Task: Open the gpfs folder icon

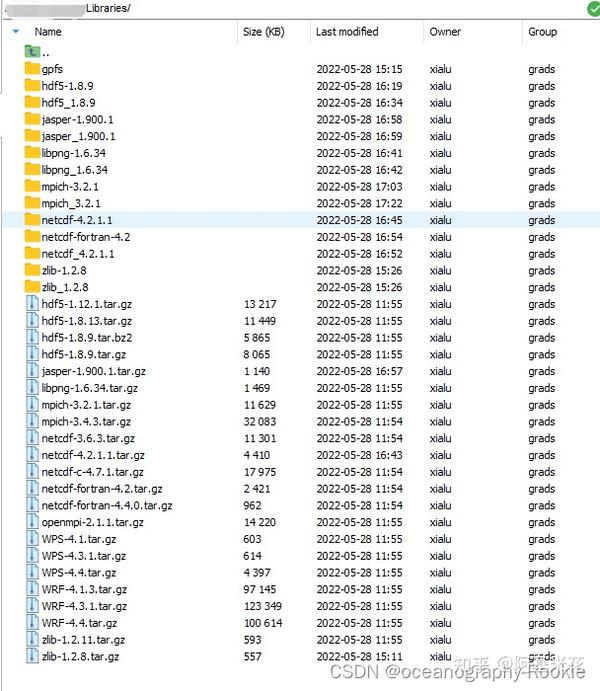Action: pos(32,69)
